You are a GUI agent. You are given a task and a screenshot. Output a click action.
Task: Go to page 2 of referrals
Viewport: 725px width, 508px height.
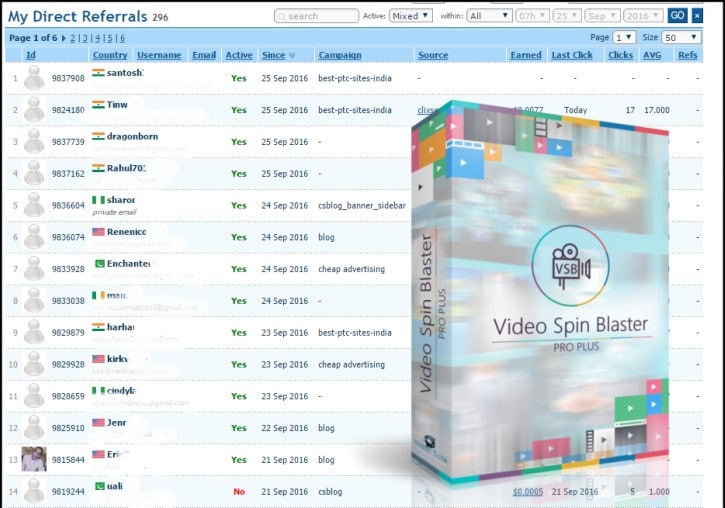pyautogui.click(x=73, y=38)
